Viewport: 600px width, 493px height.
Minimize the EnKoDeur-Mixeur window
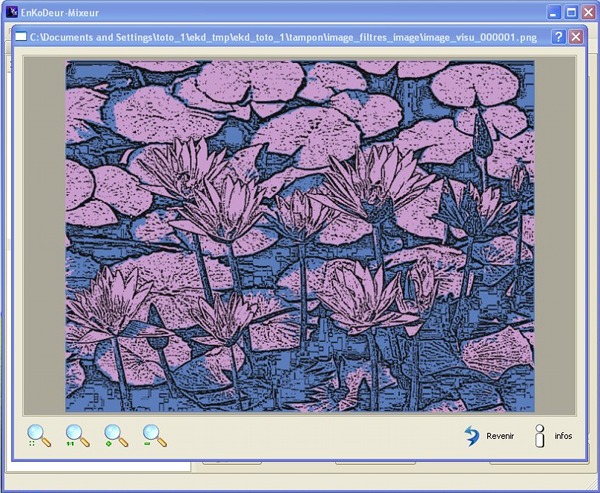[554, 12]
